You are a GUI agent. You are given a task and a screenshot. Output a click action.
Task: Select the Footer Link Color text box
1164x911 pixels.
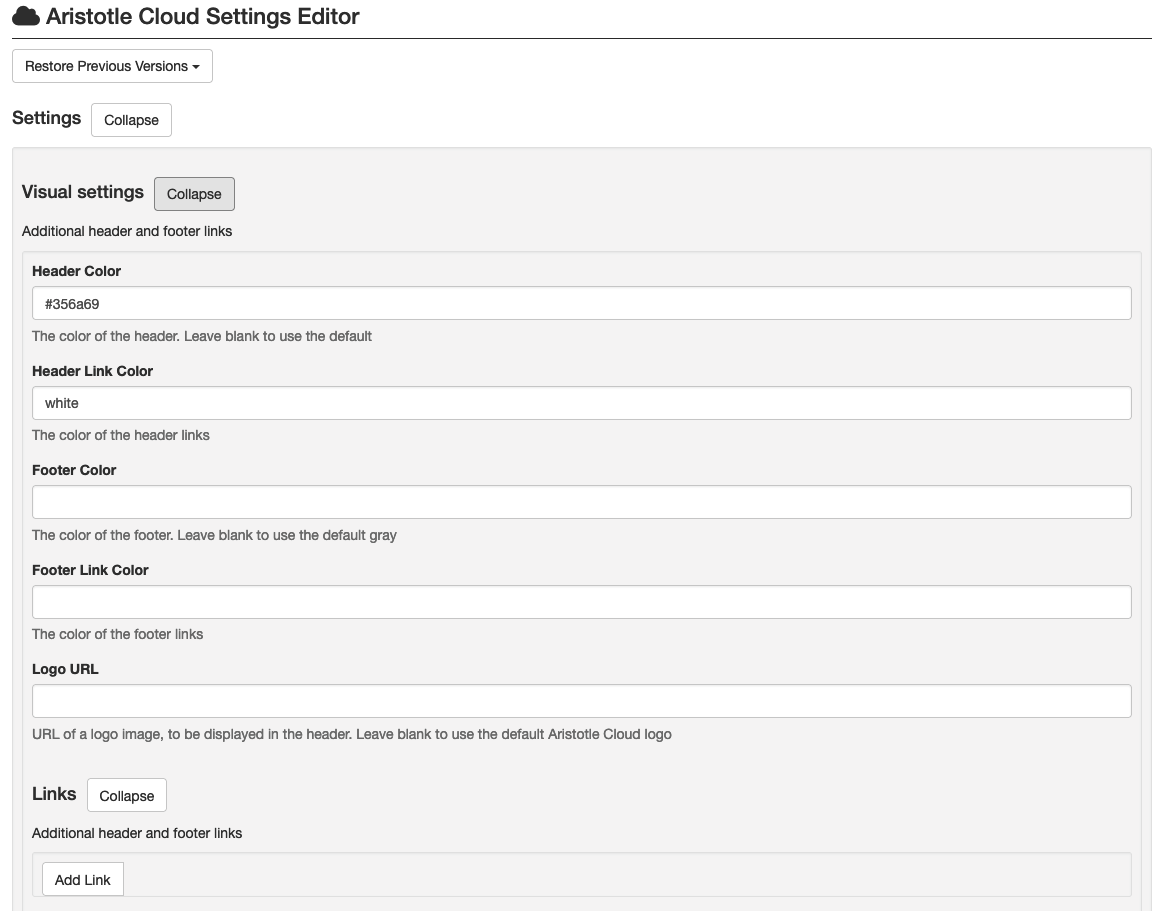[581, 602]
